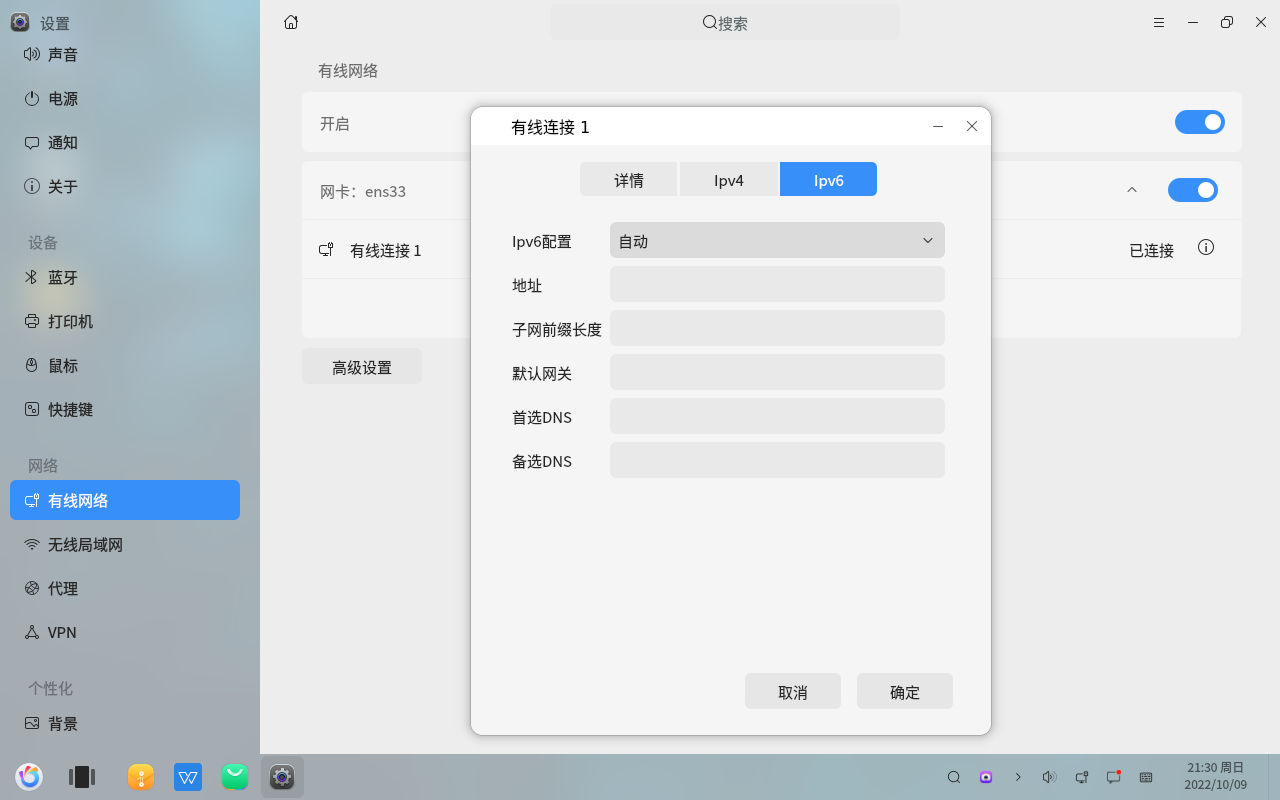Minimize the 有线连接 1 dialog

[x=938, y=126]
